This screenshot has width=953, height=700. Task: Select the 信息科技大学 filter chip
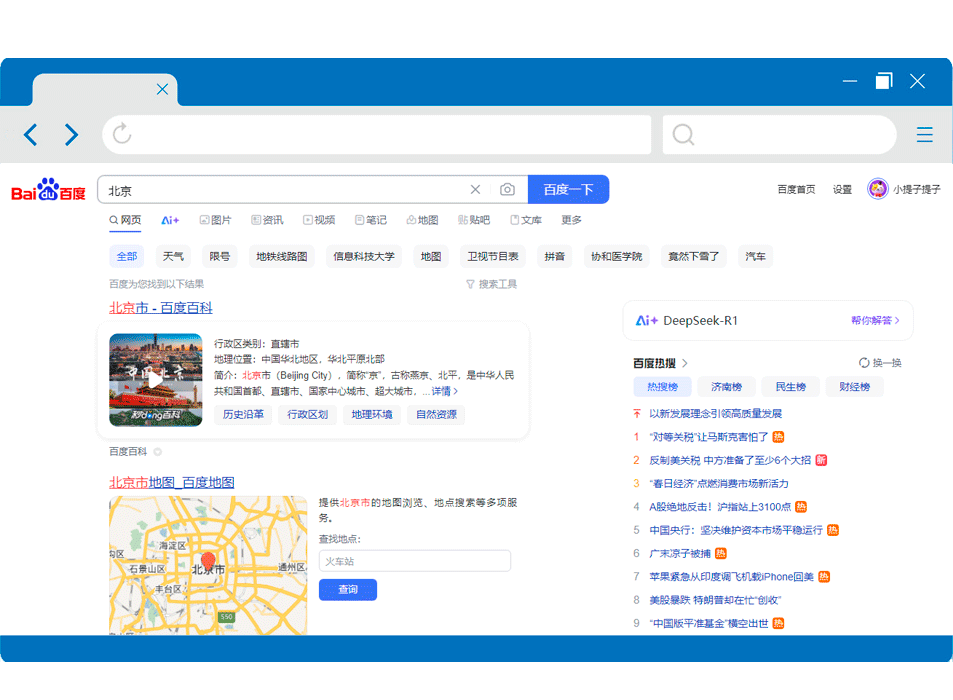tap(364, 256)
